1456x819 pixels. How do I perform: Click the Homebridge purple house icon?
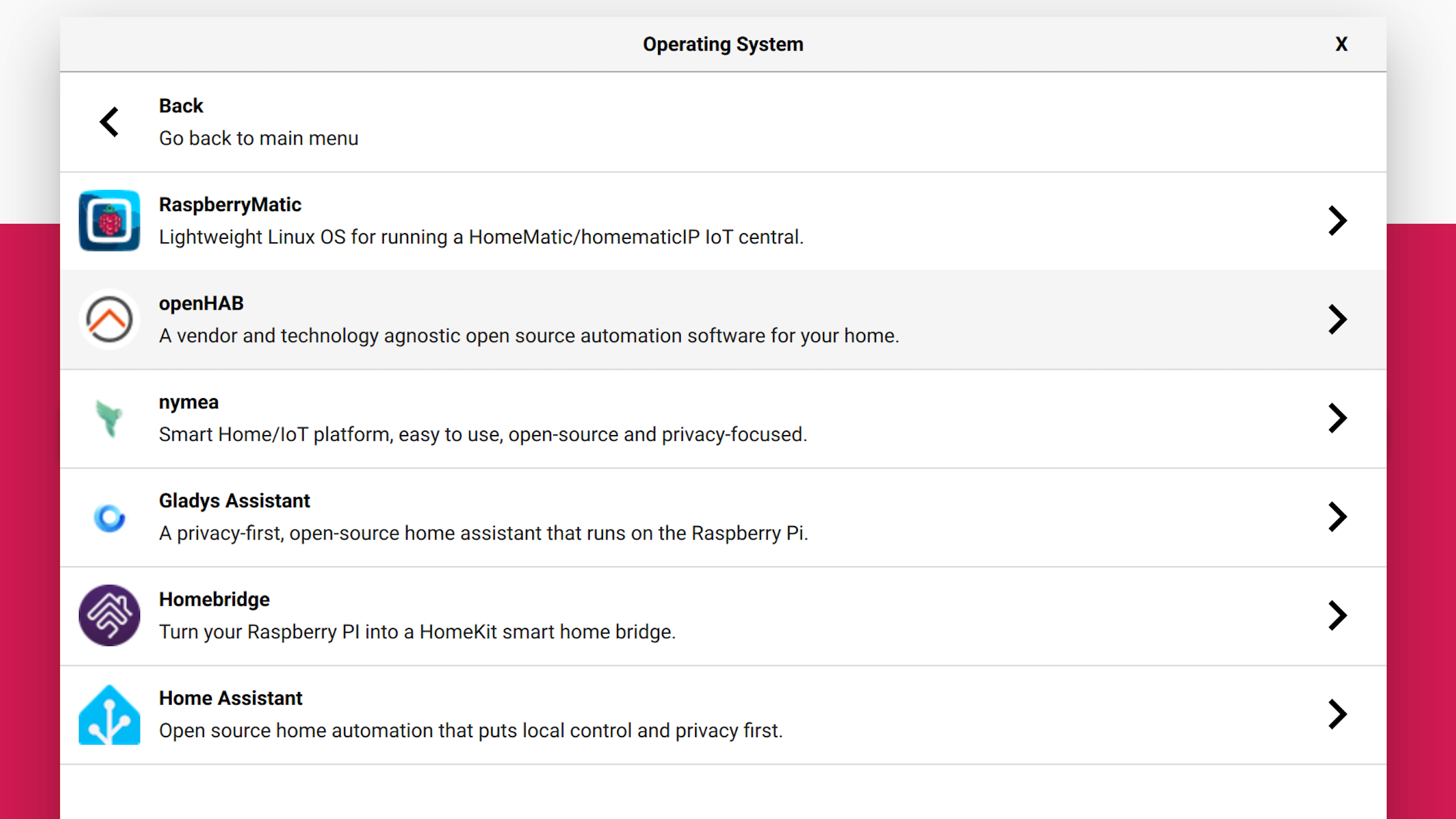pos(109,615)
